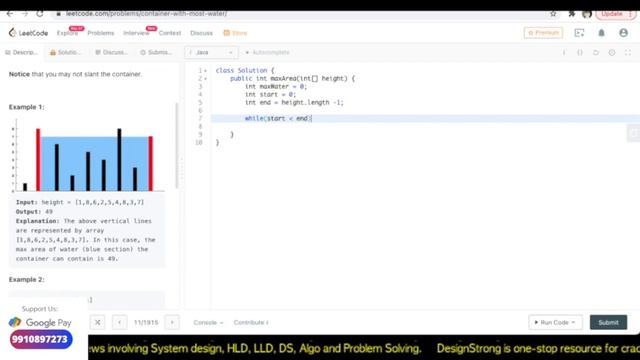Open the LeetCode logo home link
Screen dimensions: 640x360
(x=28, y=33)
